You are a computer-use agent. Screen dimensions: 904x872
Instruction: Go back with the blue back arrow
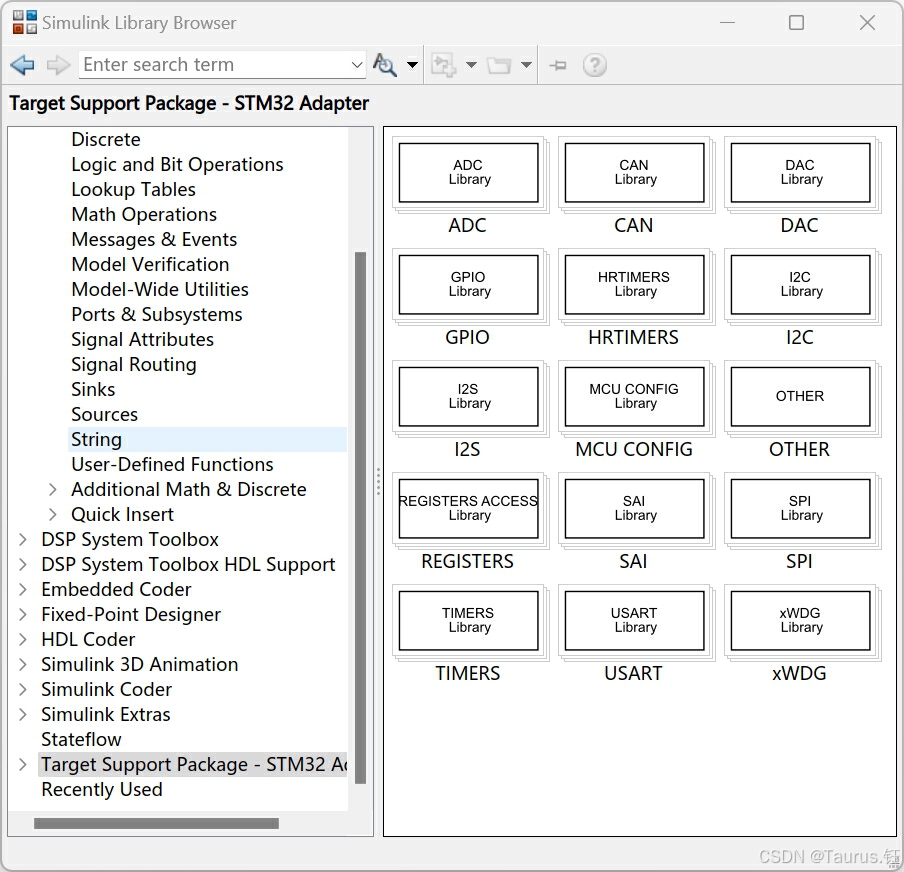tap(22, 65)
